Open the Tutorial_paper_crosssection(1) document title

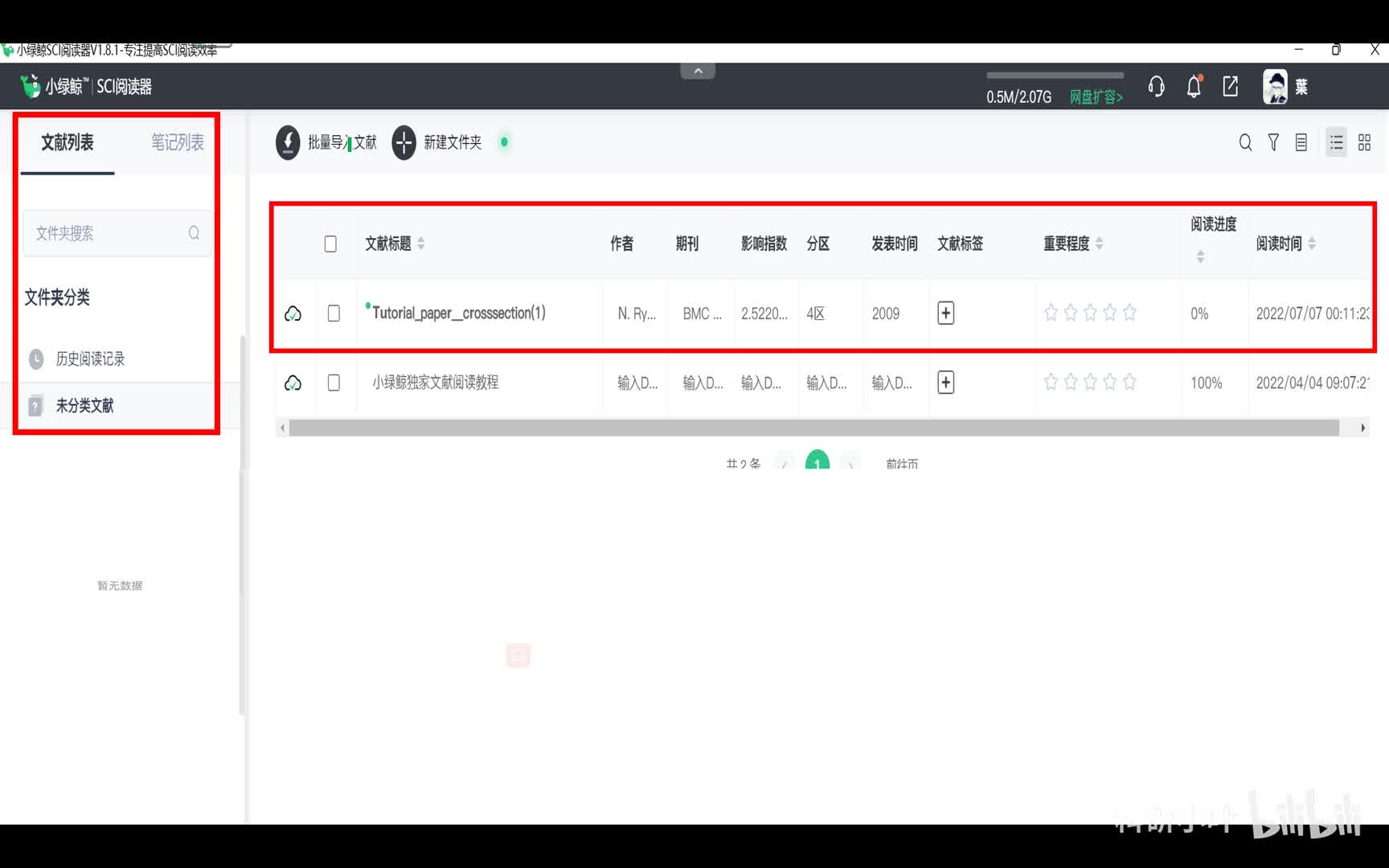(458, 313)
